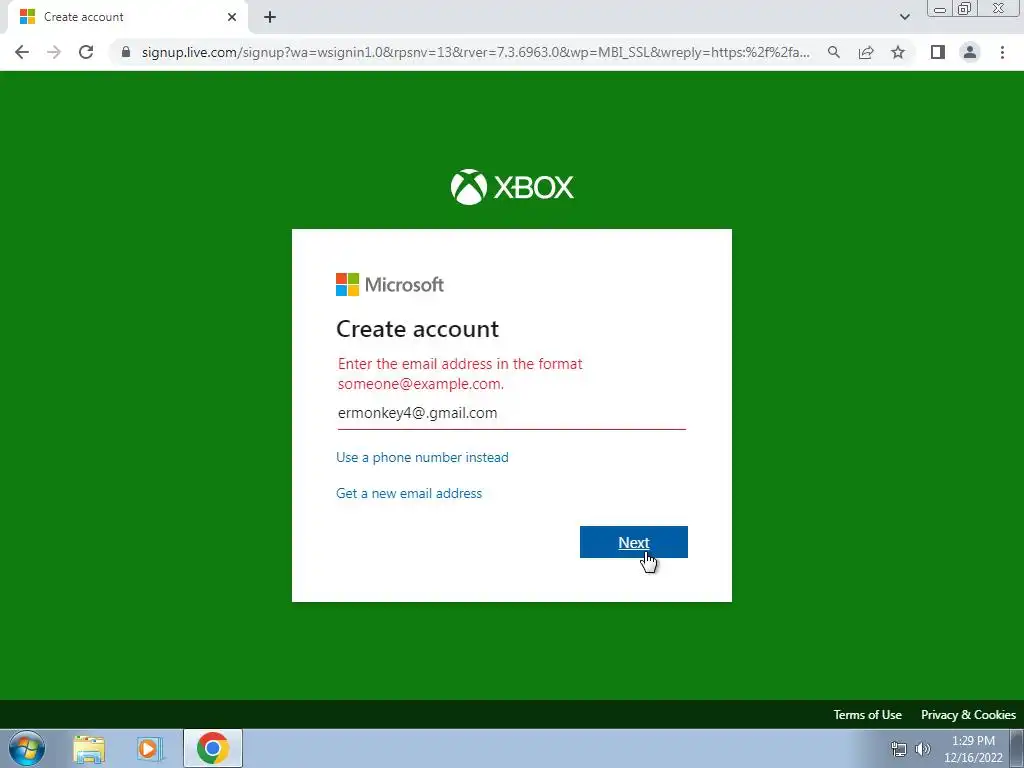Click the red email format error message
This screenshot has width=1024, height=768.
tap(460, 374)
